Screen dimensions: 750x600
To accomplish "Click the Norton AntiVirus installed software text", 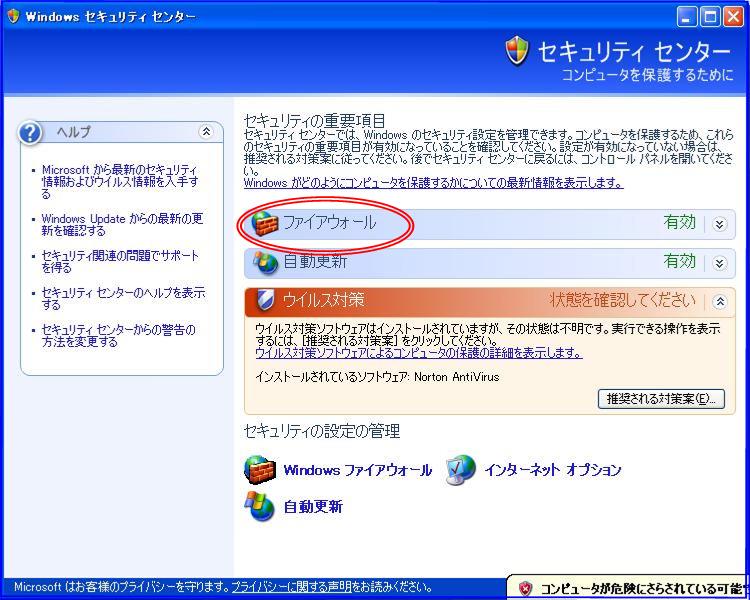I will click(x=377, y=377).
